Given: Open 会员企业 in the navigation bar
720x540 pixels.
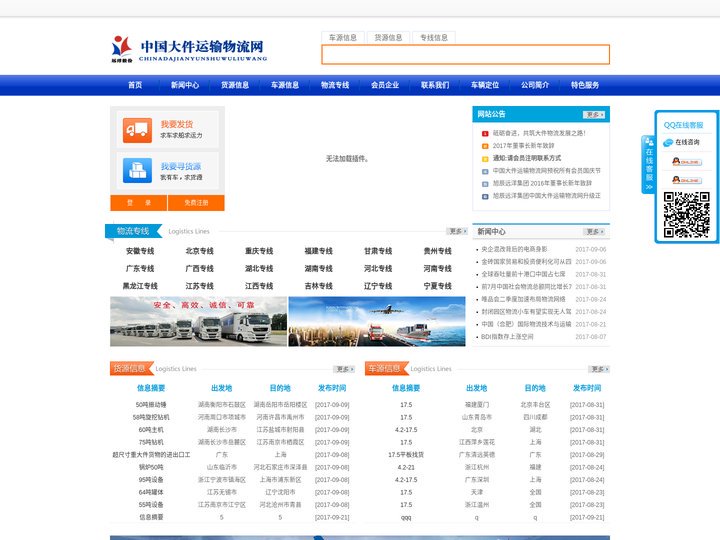Looking at the screenshot, I should 385,85.
